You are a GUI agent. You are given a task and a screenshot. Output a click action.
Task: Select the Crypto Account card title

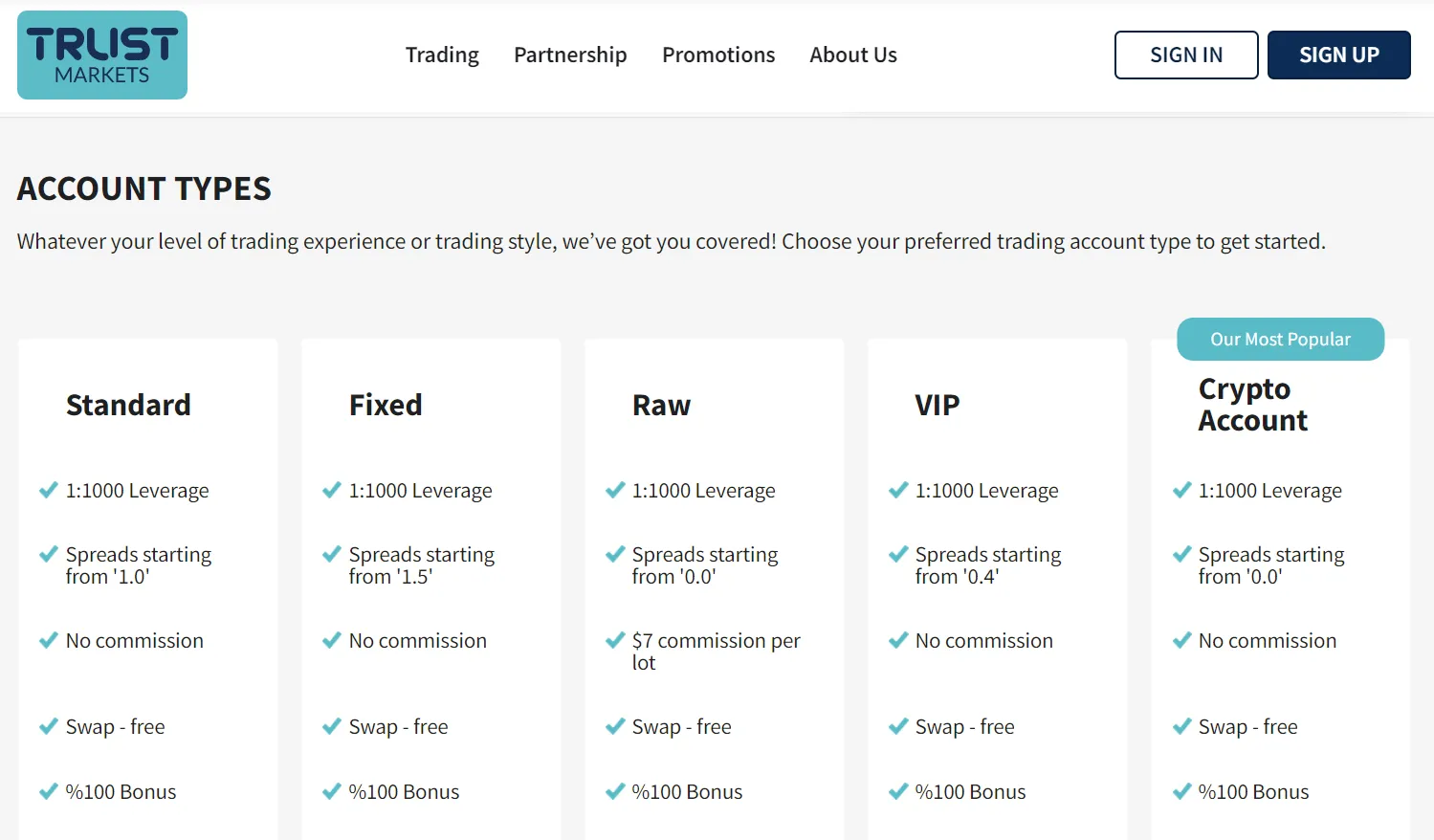point(1252,405)
